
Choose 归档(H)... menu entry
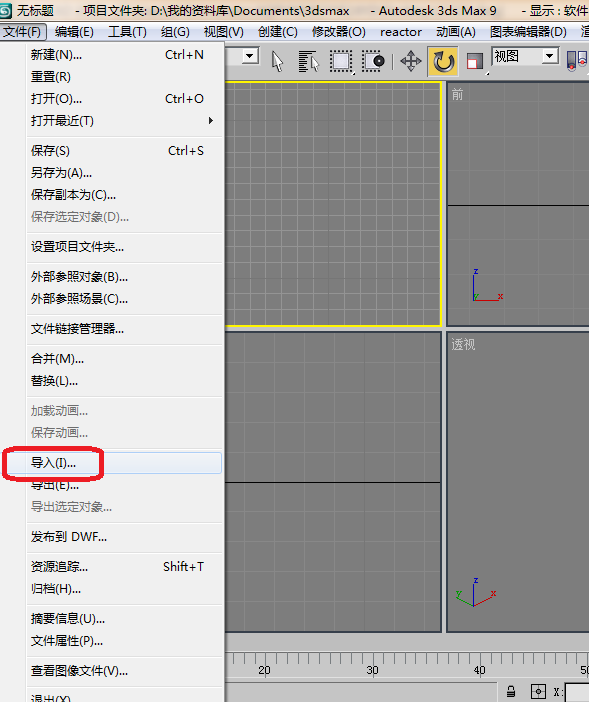point(124,589)
